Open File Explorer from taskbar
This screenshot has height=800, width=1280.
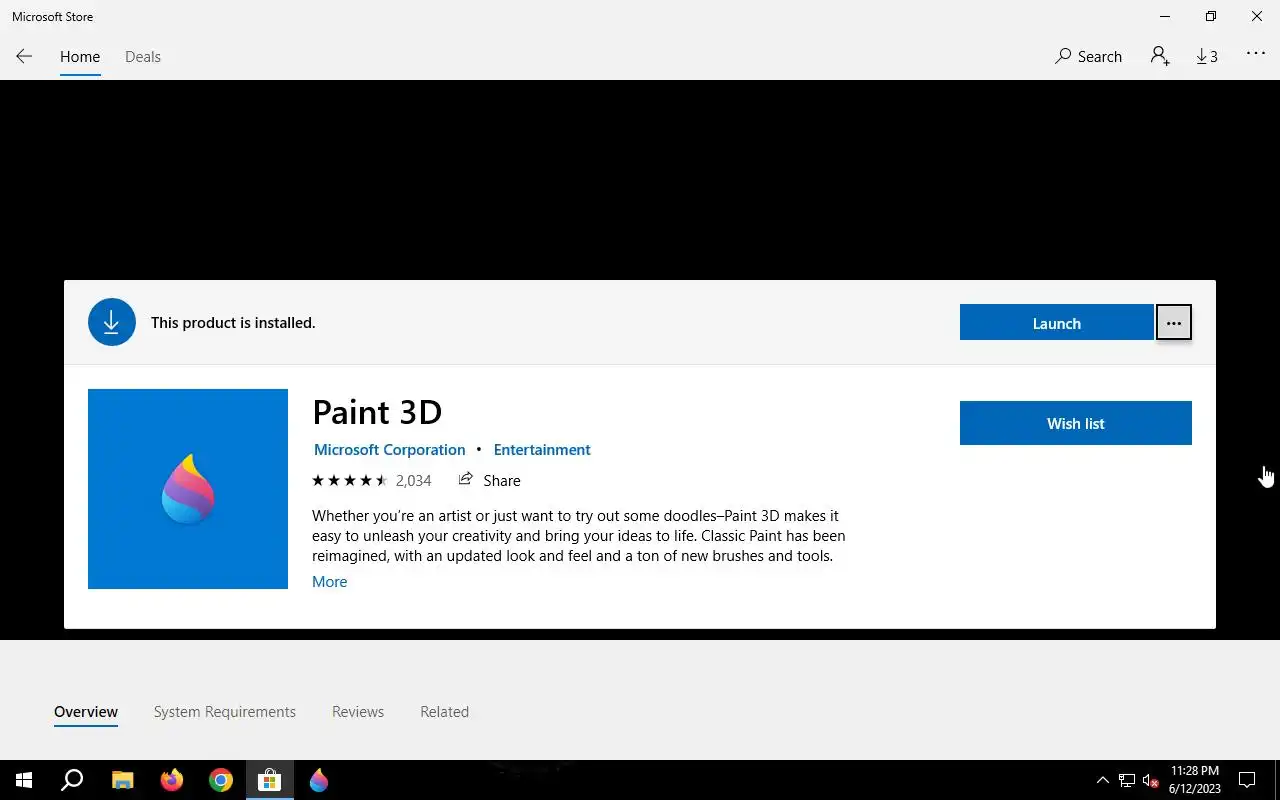pos(122,780)
